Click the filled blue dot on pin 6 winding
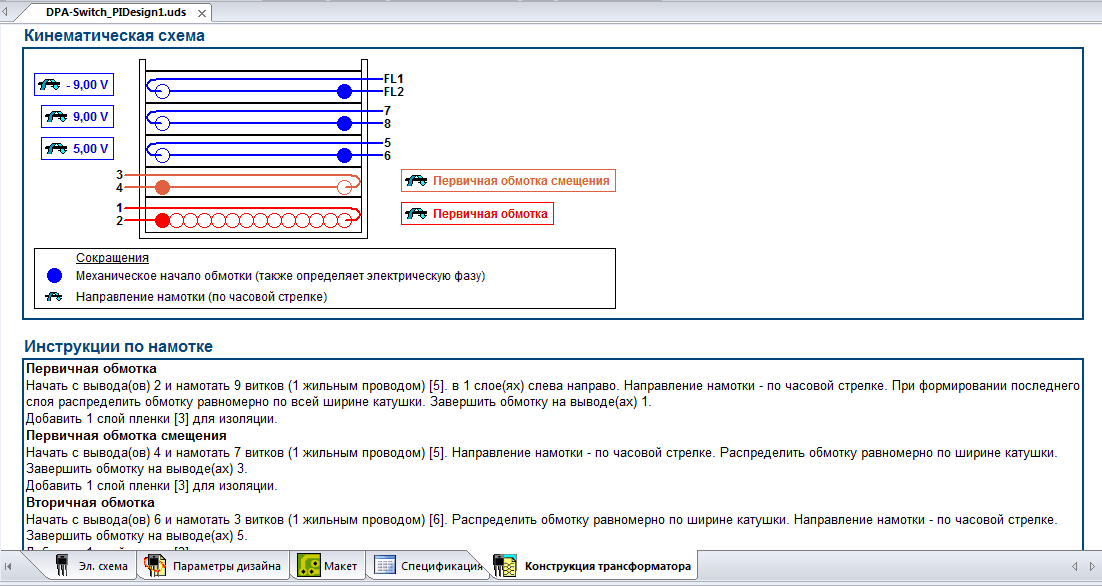Image resolution: width=1102 pixels, height=586 pixels. click(x=344, y=155)
